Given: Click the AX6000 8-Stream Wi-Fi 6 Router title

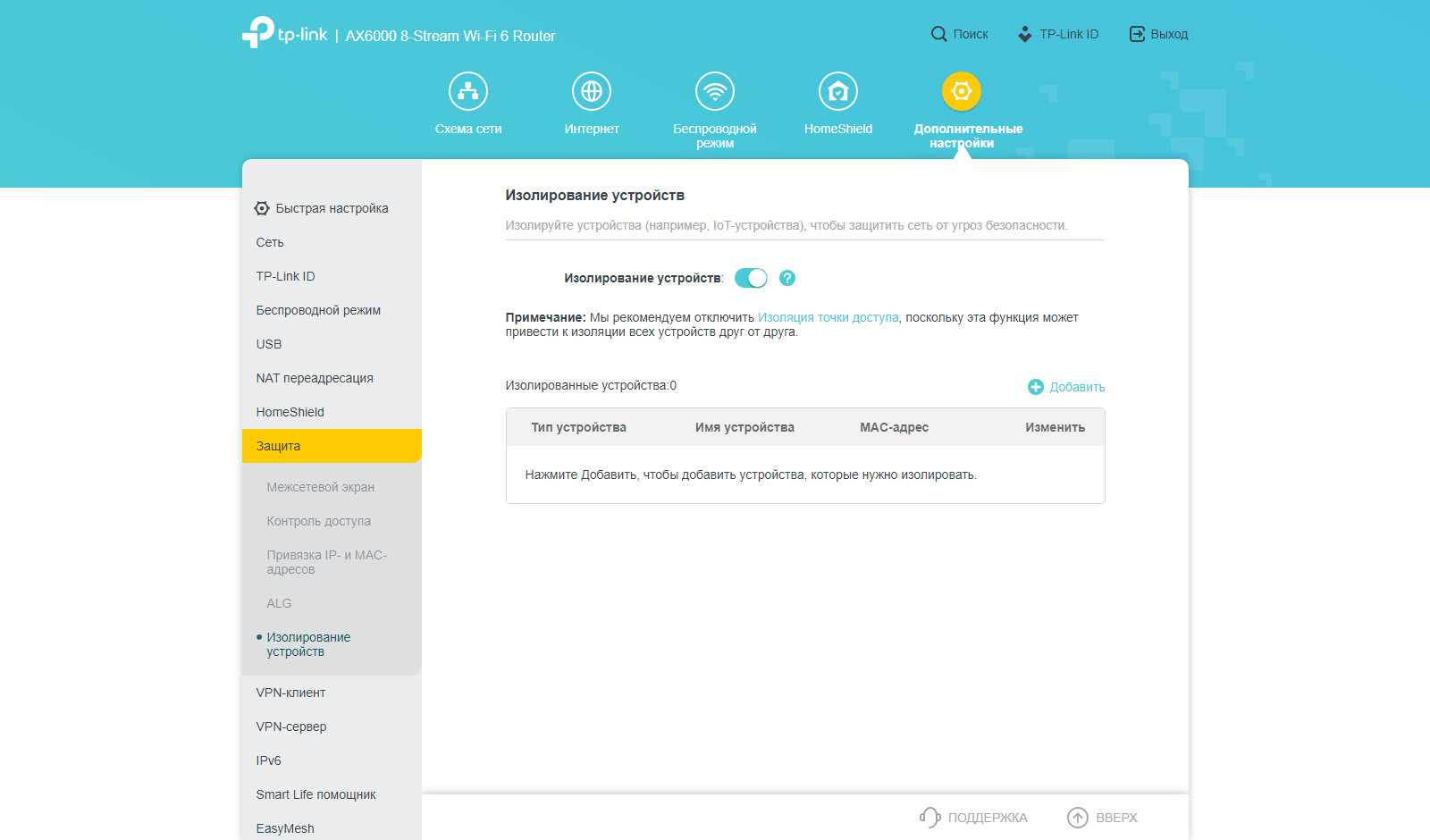Looking at the screenshot, I should tap(450, 36).
